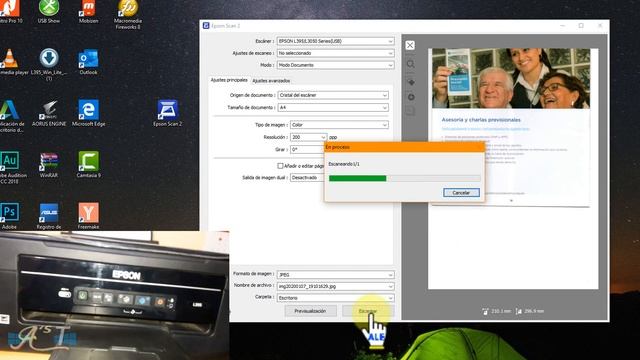
Task: Launch Freemake desktop shortcut
Action: (x=89, y=216)
